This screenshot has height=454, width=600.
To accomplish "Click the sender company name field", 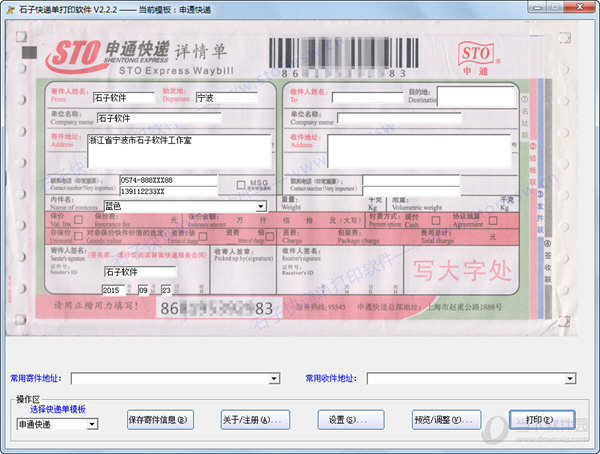I will (159, 118).
